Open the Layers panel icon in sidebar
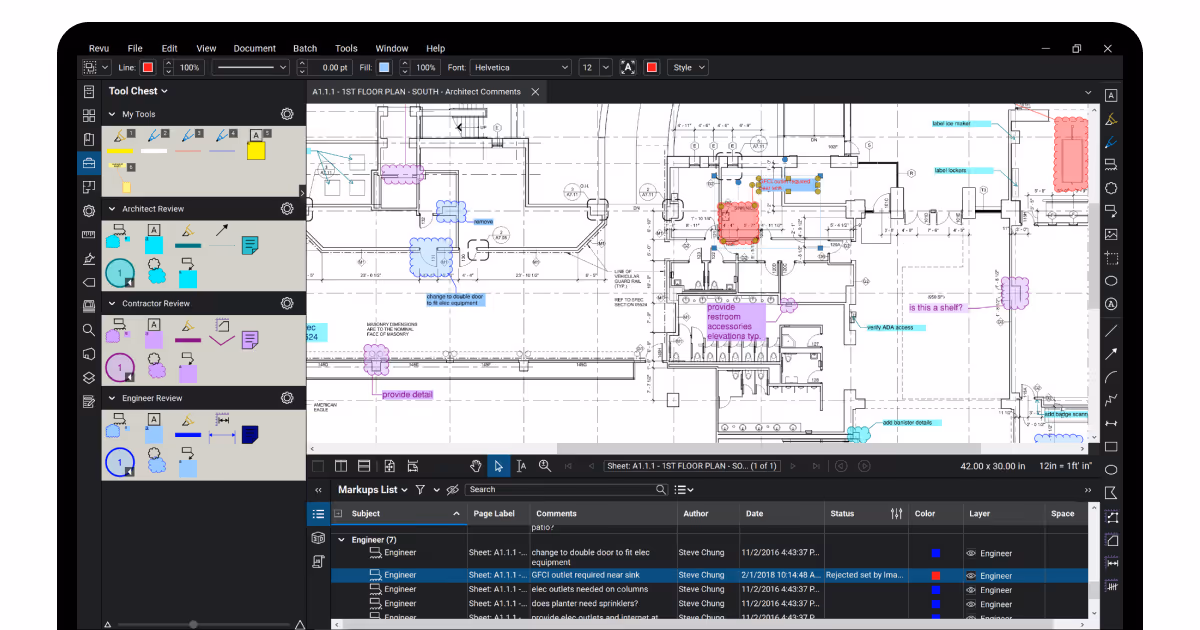 tap(89, 377)
